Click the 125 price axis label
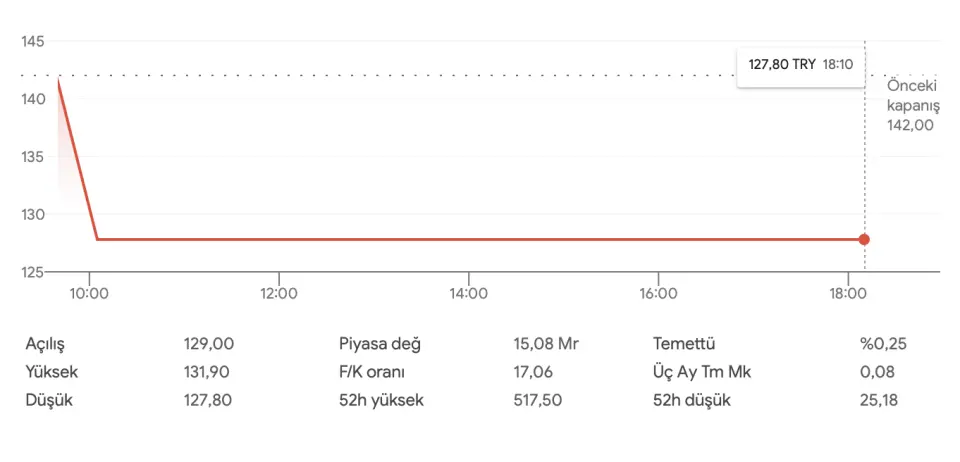 click(x=32, y=271)
